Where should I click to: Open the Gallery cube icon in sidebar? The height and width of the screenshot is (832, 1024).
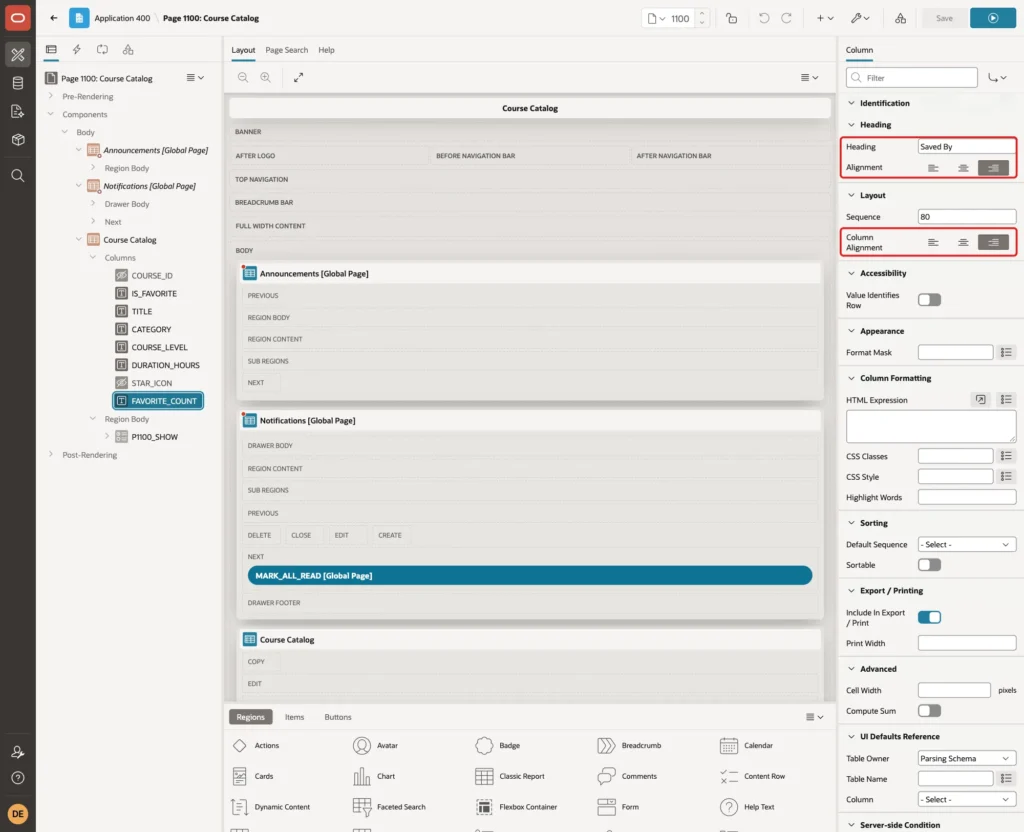18,139
